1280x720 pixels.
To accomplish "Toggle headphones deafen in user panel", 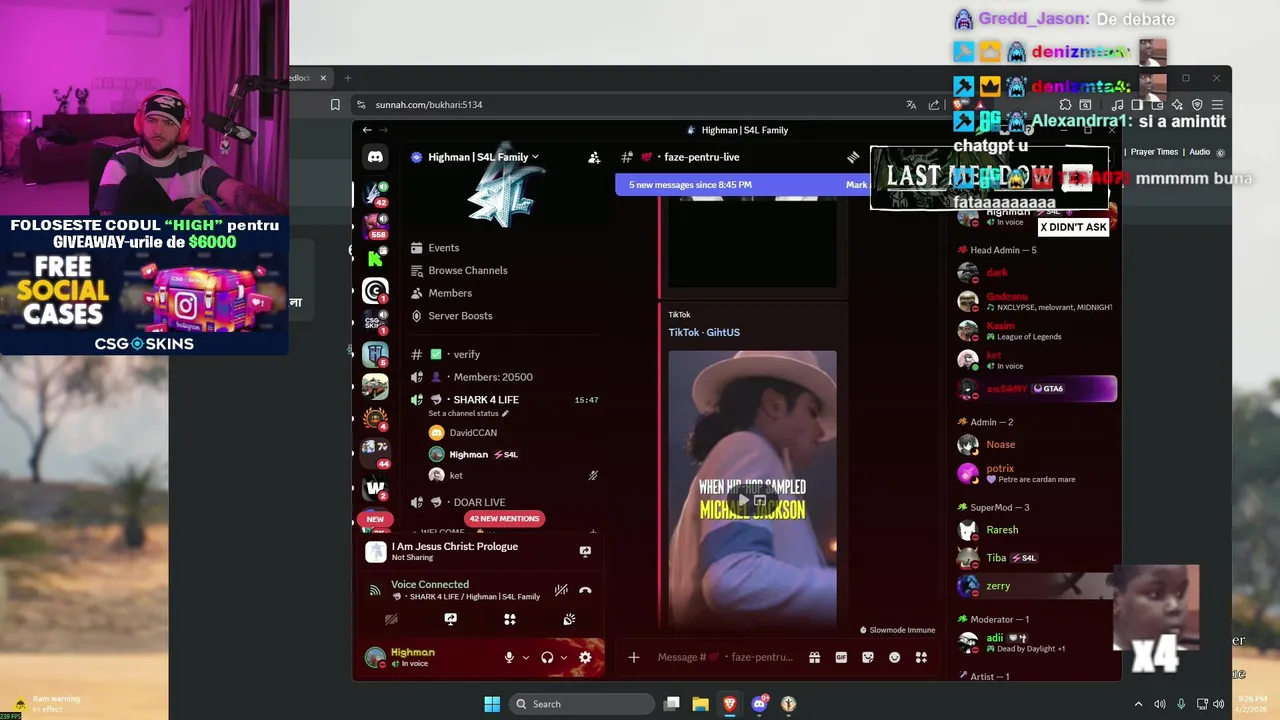I will 547,657.
